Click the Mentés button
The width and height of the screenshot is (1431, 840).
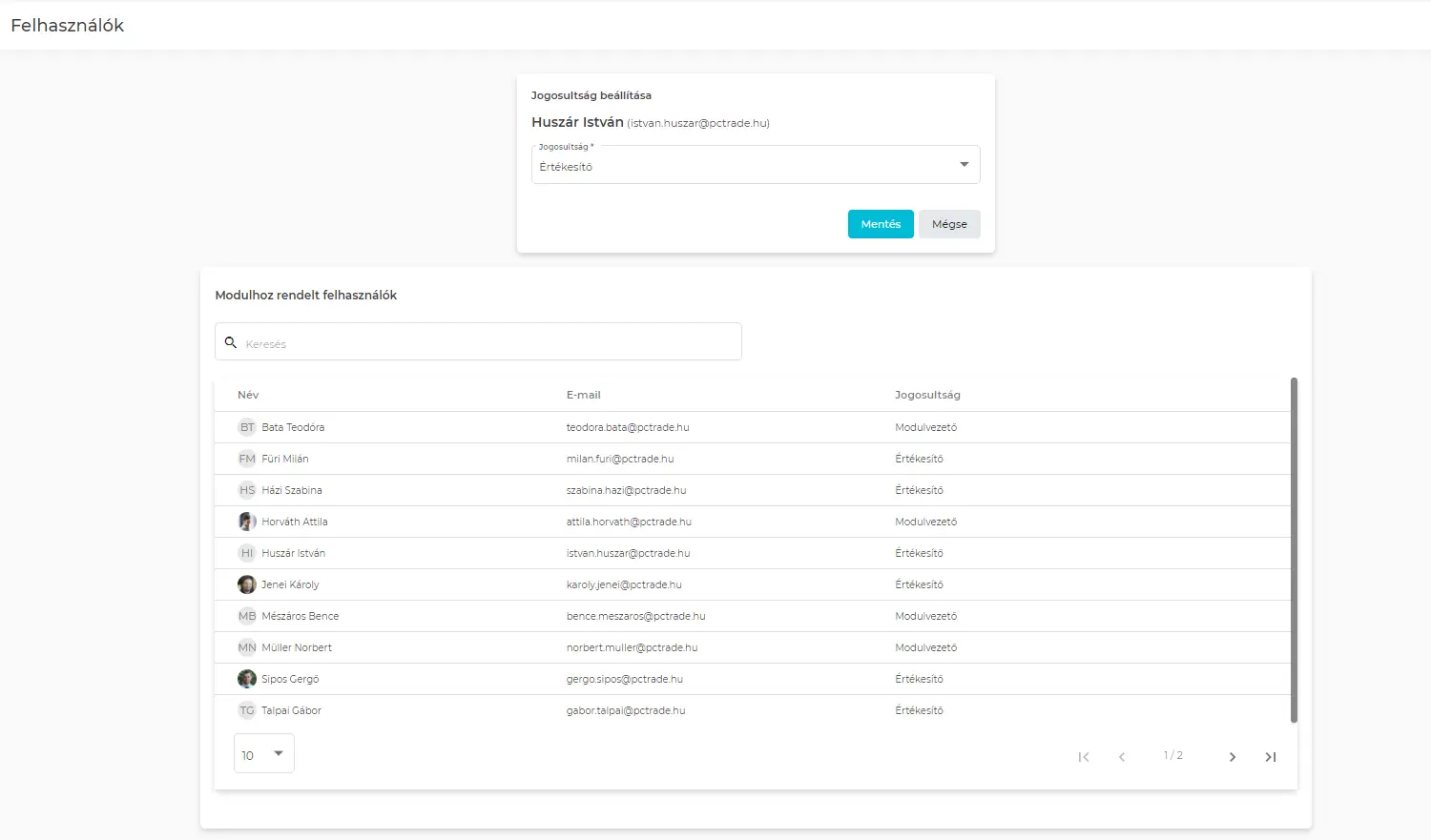point(880,224)
